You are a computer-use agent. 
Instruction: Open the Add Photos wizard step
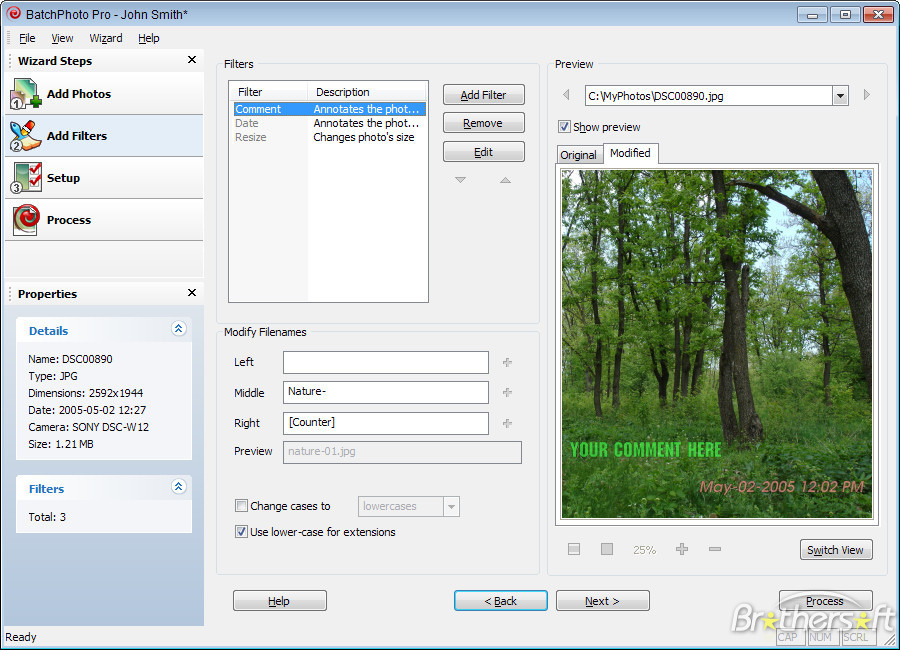click(78, 94)
